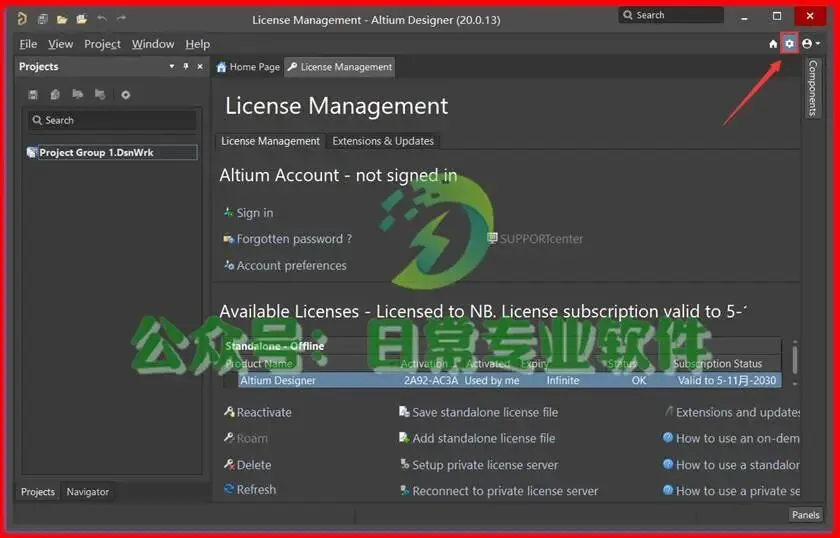Click the Subscription Status column header
The height and width of the screenshot is (538, 840).
pyautogui.click(x=717, y=364)
